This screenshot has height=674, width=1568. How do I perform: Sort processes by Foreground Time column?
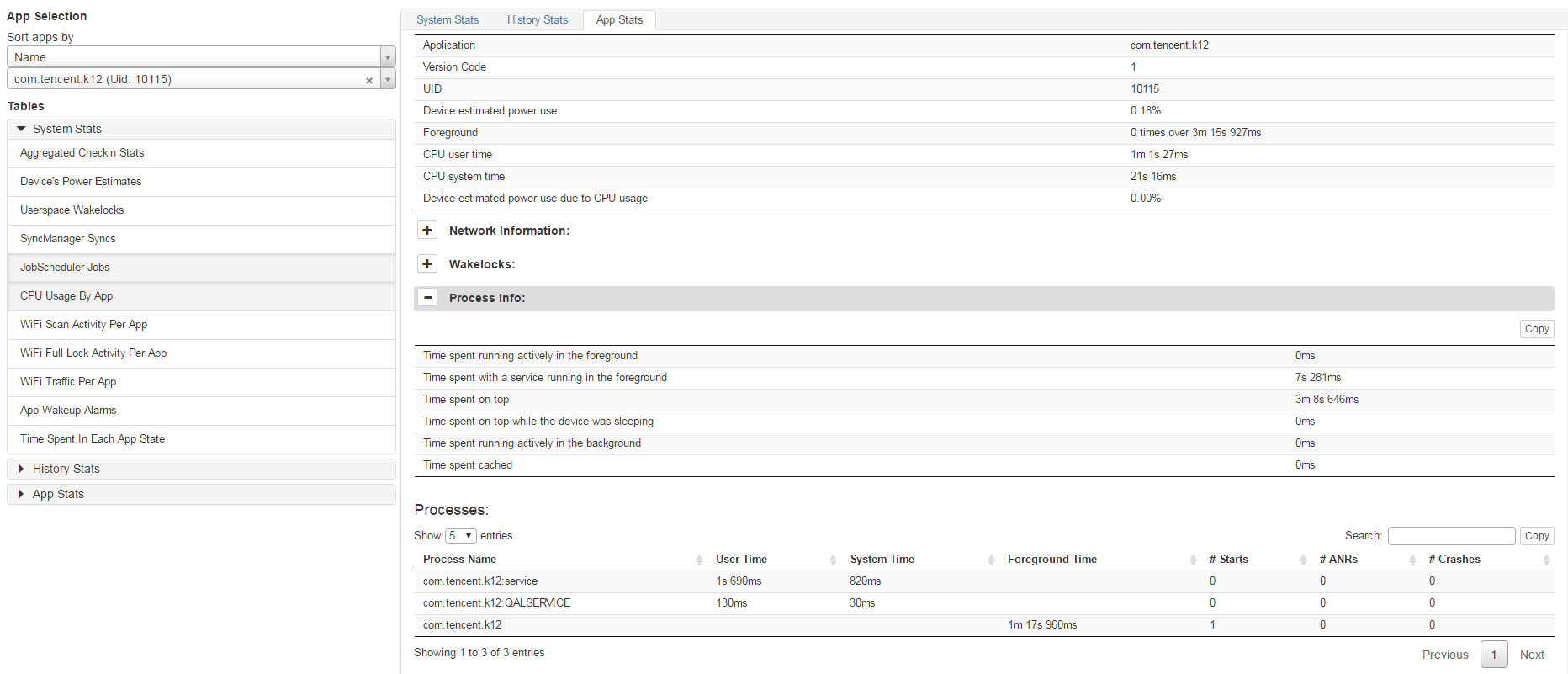tap(1100, 560)
